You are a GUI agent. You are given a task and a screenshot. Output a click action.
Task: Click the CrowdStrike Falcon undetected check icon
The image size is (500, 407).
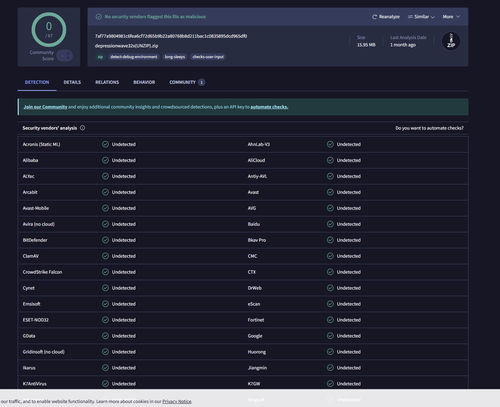pyautogui.click(x=105, y=272)
